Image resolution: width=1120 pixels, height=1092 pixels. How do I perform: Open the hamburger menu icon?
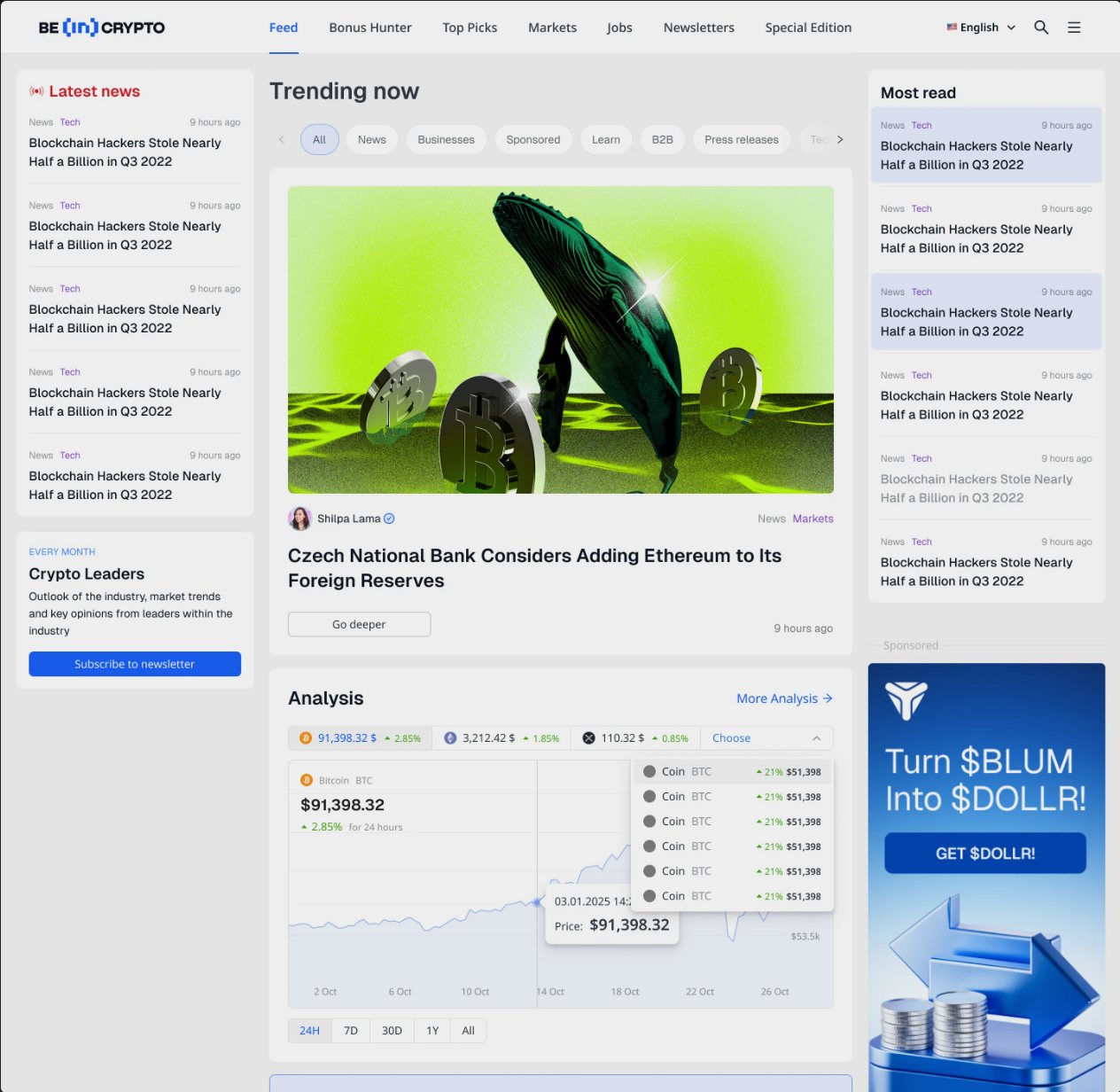click(x=1074, y=27)
